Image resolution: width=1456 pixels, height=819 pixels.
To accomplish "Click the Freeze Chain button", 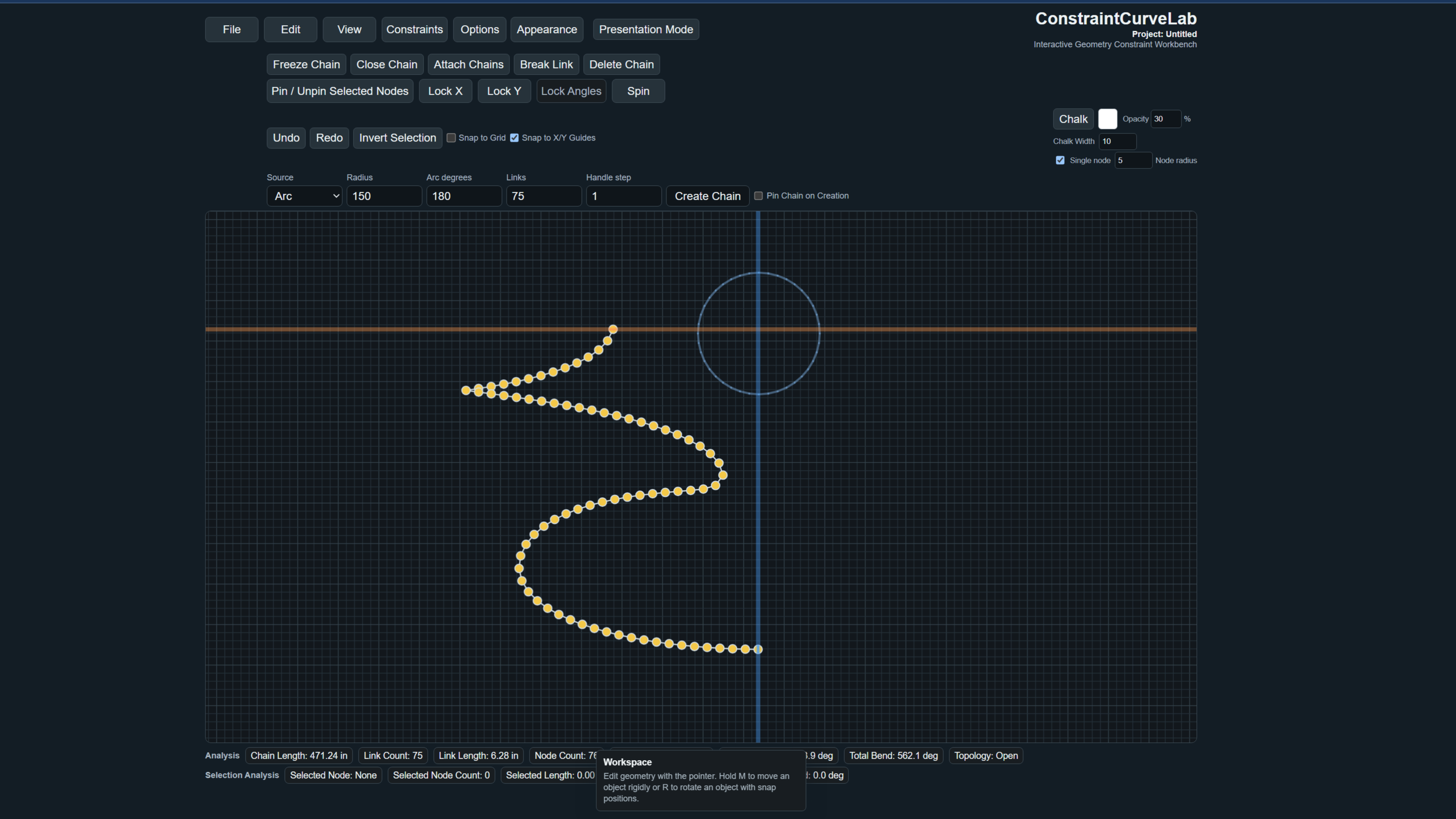I will click(306, 64).
